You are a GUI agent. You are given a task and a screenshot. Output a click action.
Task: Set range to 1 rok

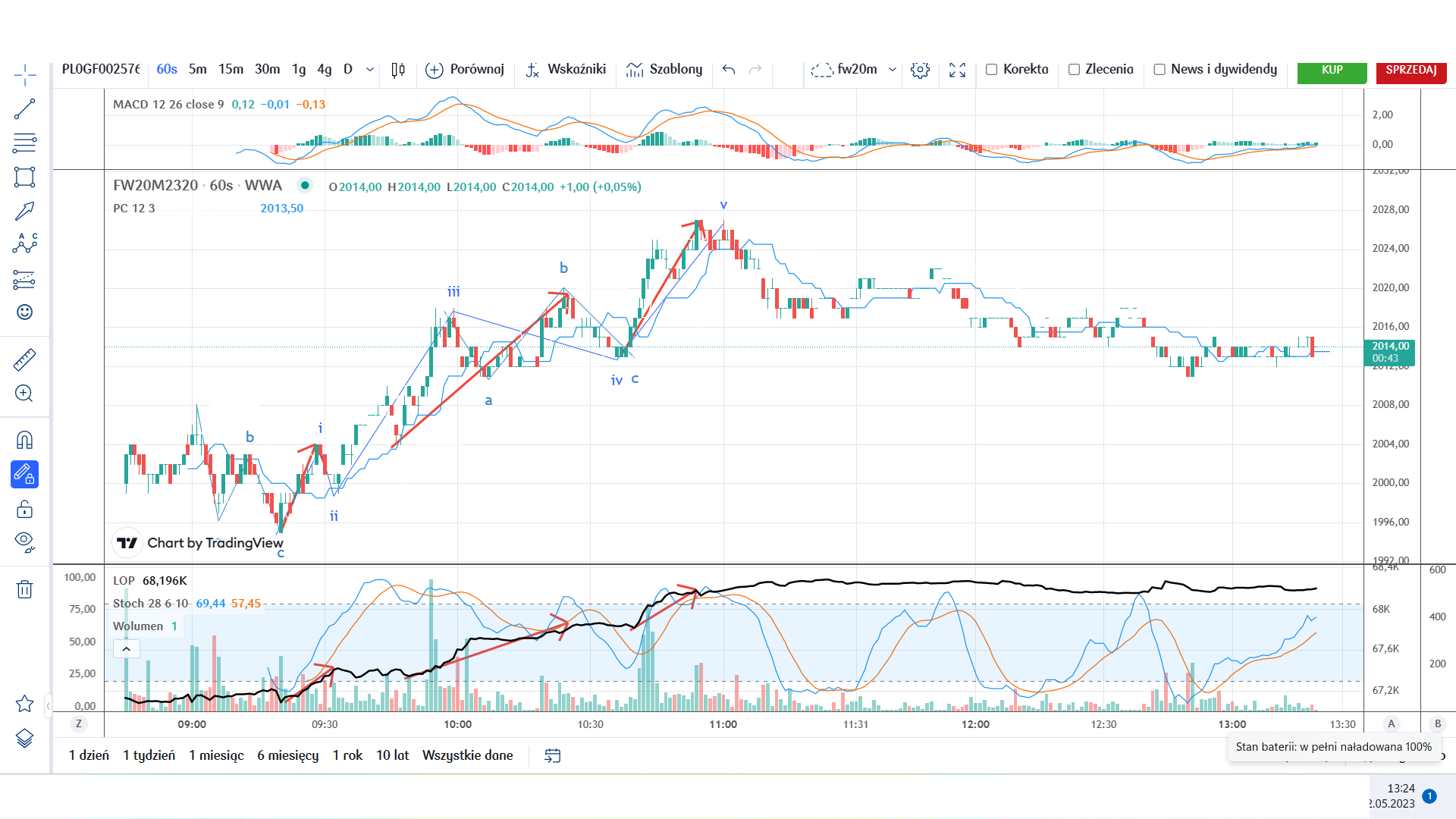tap(347, 755)
